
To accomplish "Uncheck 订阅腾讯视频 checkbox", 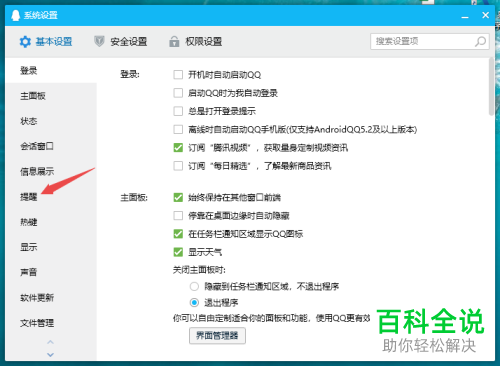I will 178,147.
